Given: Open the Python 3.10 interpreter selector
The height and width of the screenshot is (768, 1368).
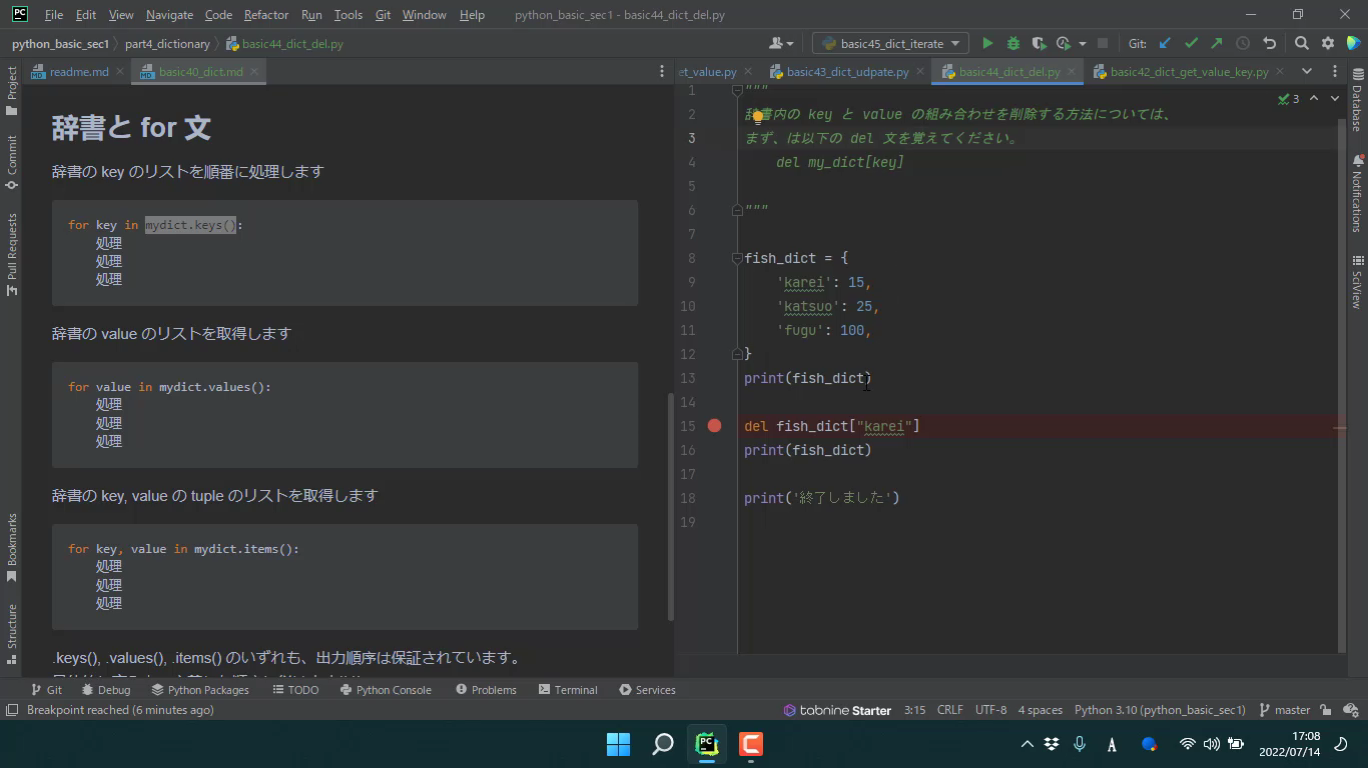Looking at the screenshot, I should click(1159, 710).
